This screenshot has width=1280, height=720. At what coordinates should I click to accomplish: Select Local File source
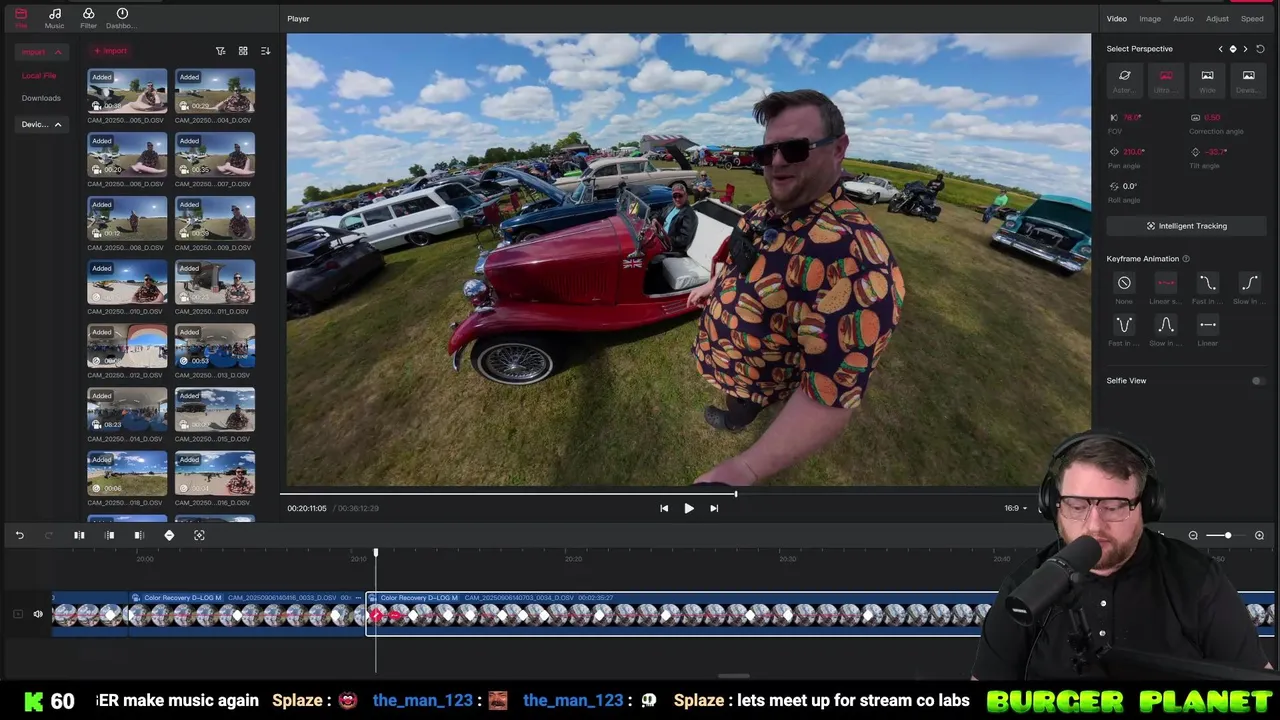(39, 76)
